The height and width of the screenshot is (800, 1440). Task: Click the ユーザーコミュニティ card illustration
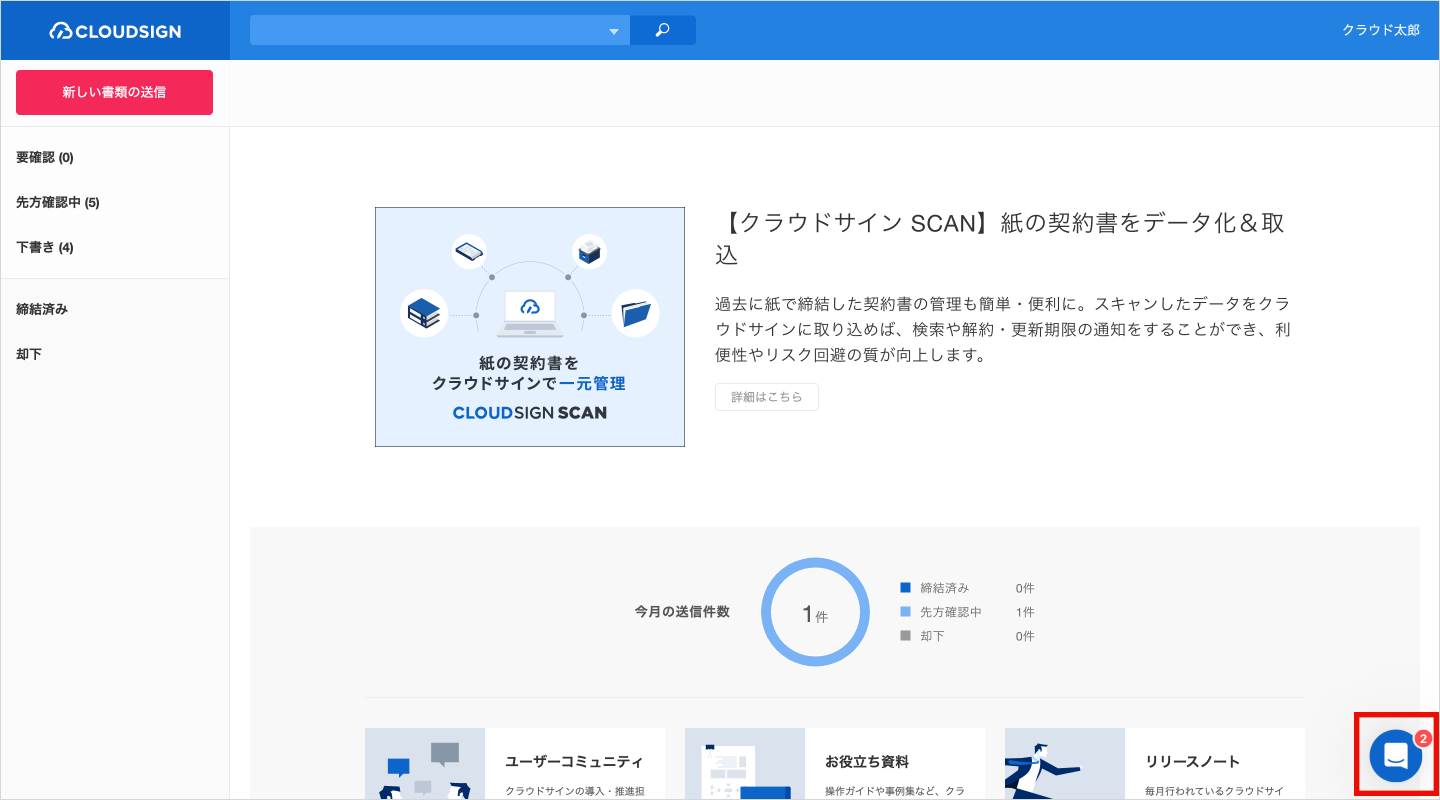coord(425,764)
